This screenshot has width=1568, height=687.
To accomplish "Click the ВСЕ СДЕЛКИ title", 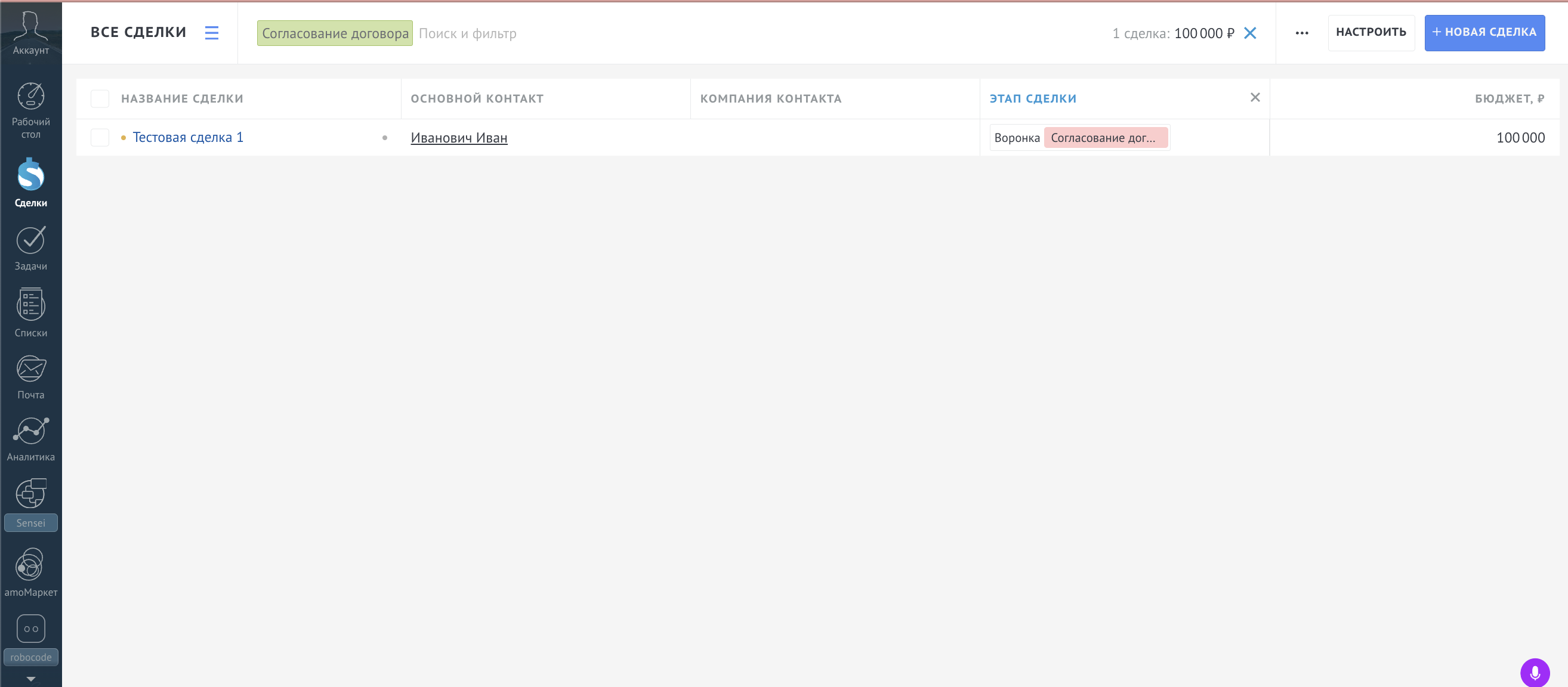I will (138, 32).
